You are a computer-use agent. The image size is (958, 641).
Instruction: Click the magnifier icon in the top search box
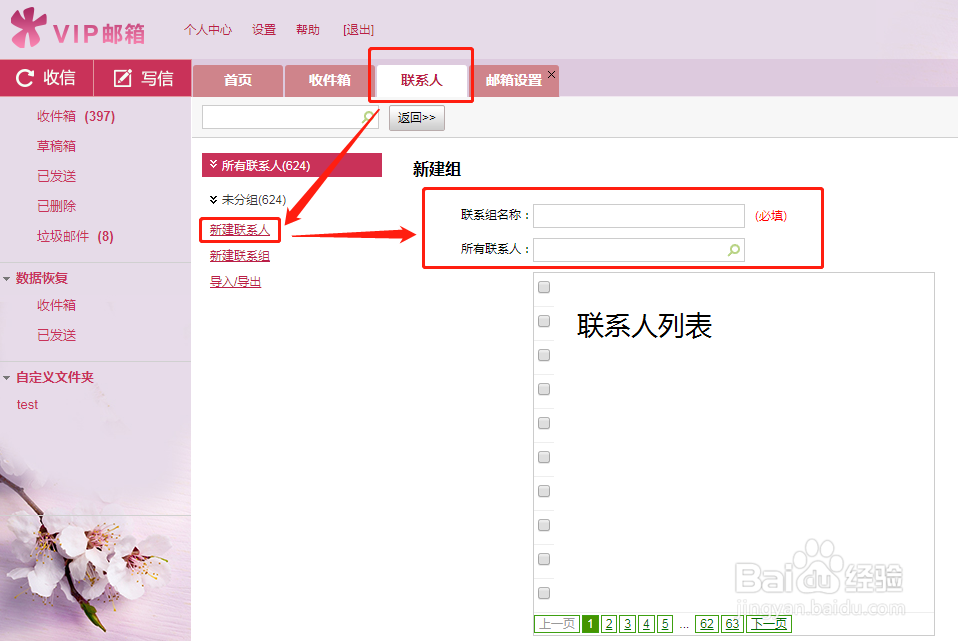(368, 117)
